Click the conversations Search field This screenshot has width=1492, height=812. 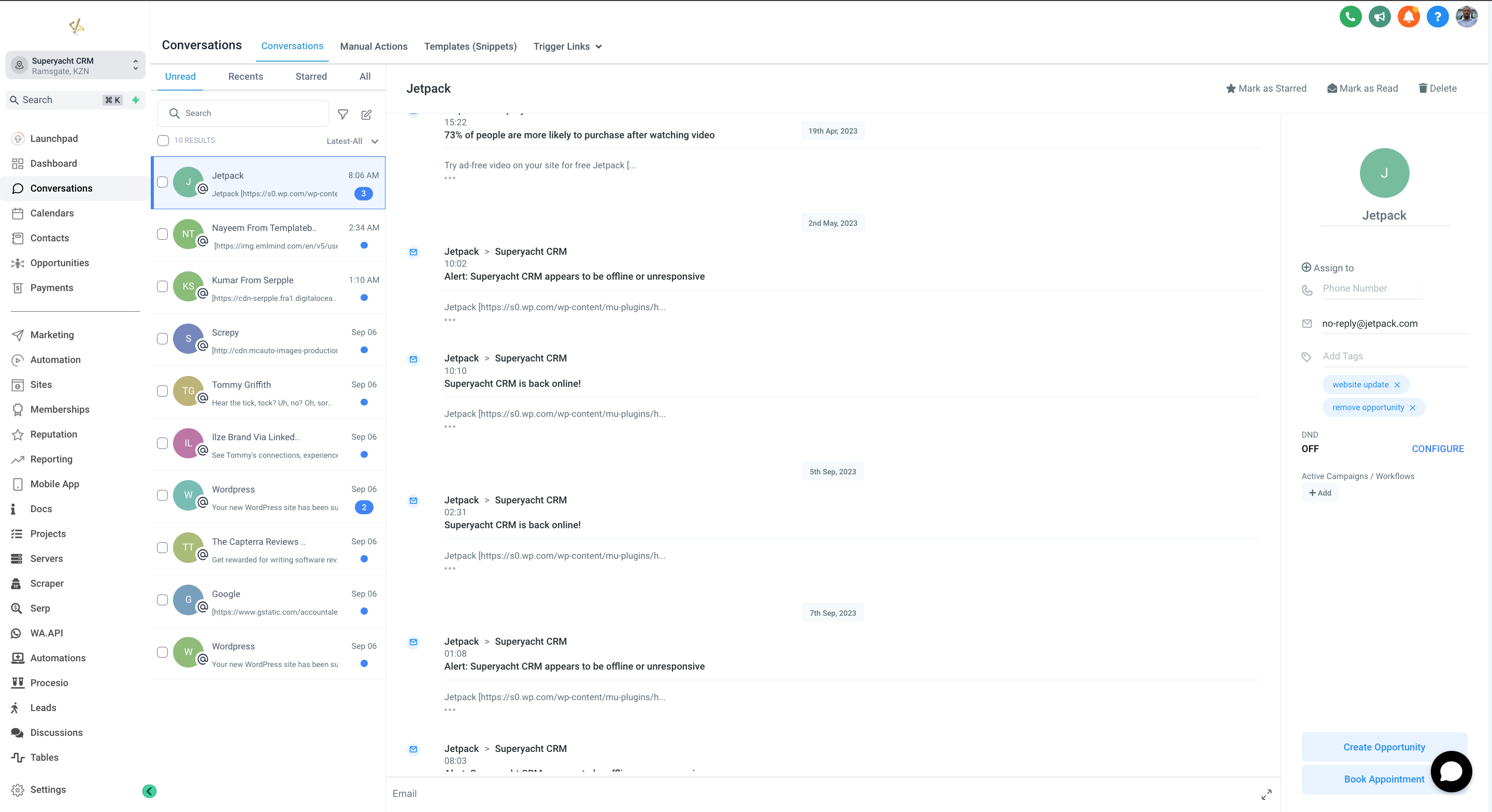[x=243, y=113]
